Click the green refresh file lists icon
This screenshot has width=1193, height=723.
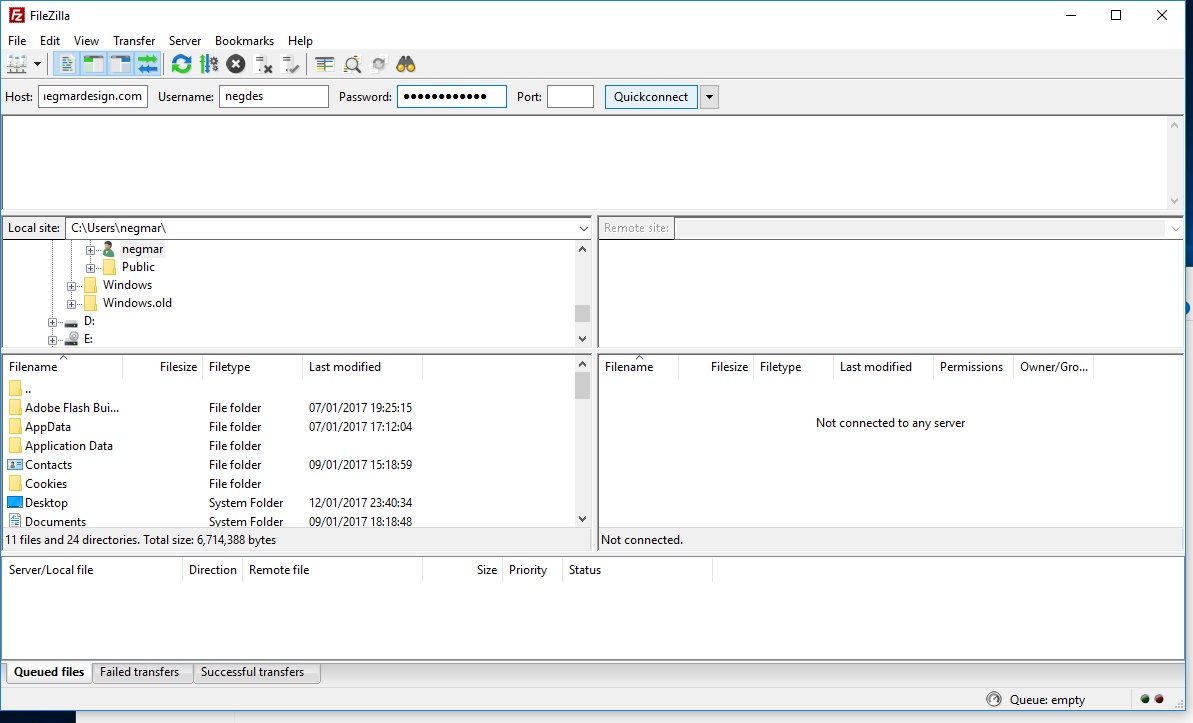[x=181, y=64]
